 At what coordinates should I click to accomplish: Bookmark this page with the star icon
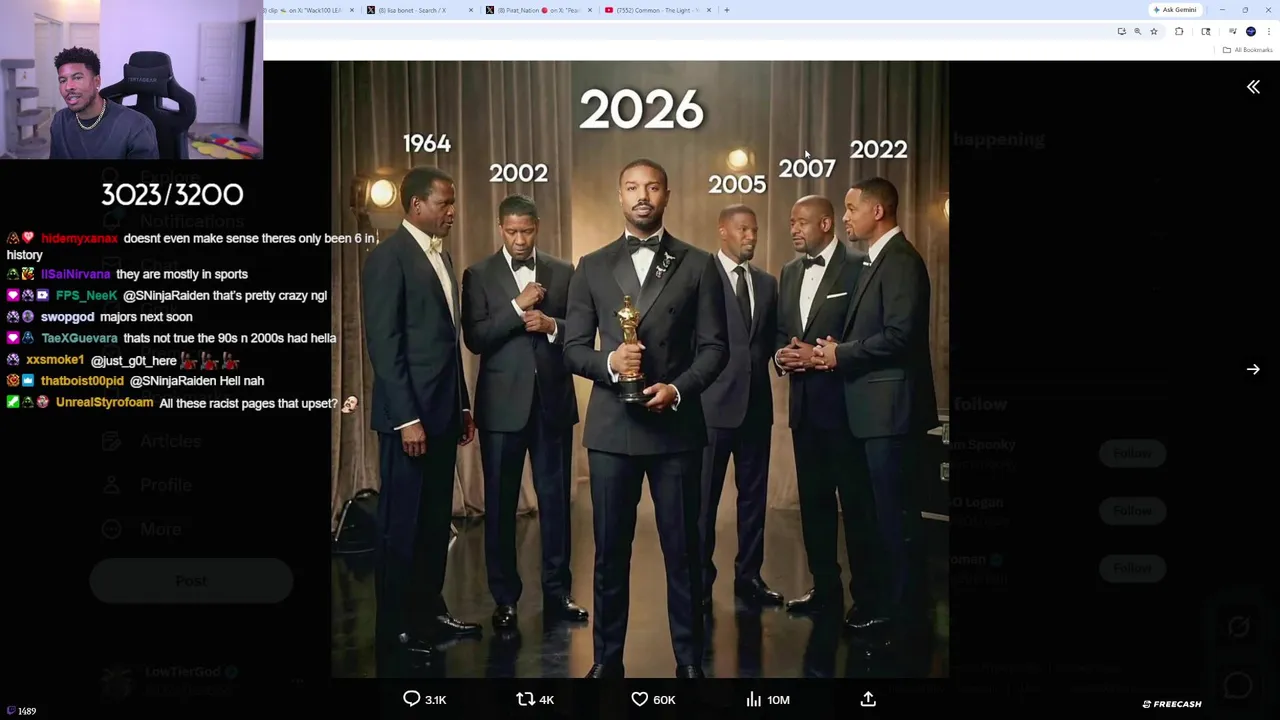(1153, 32)
